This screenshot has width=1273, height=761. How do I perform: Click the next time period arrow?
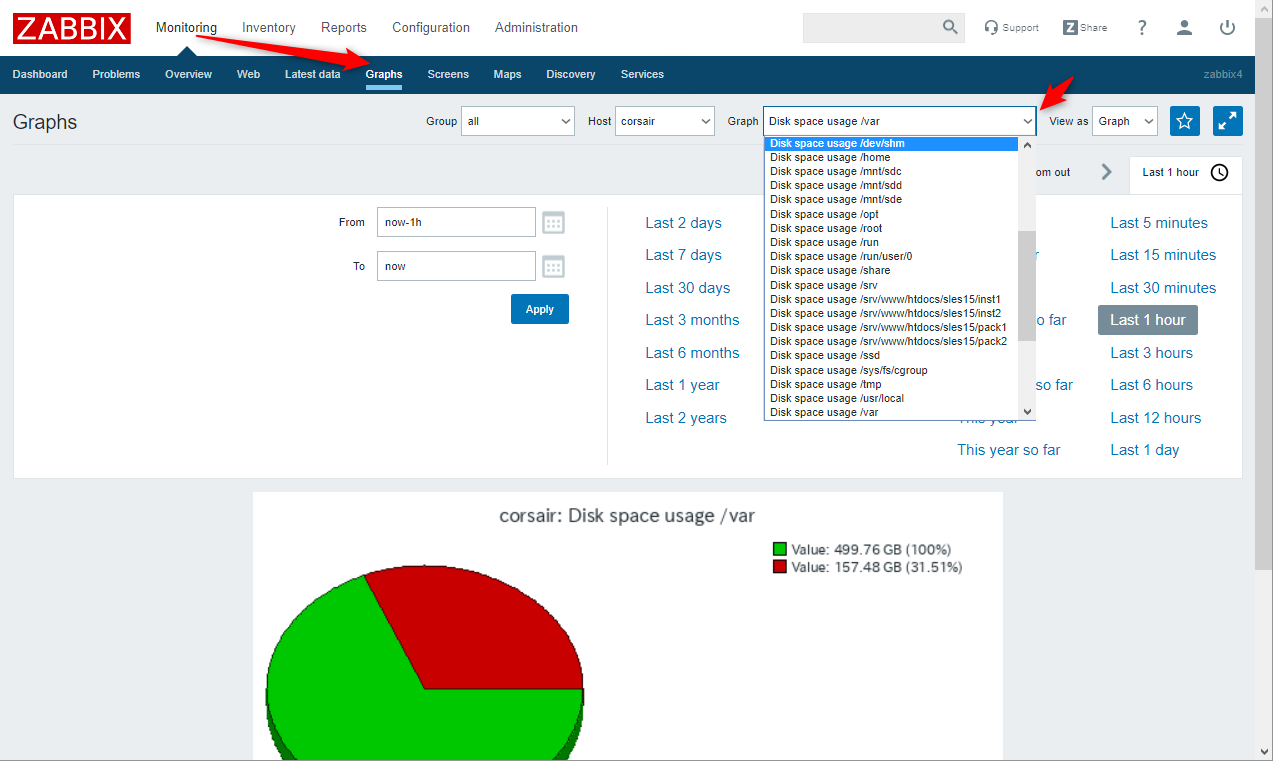(1106, 172)
